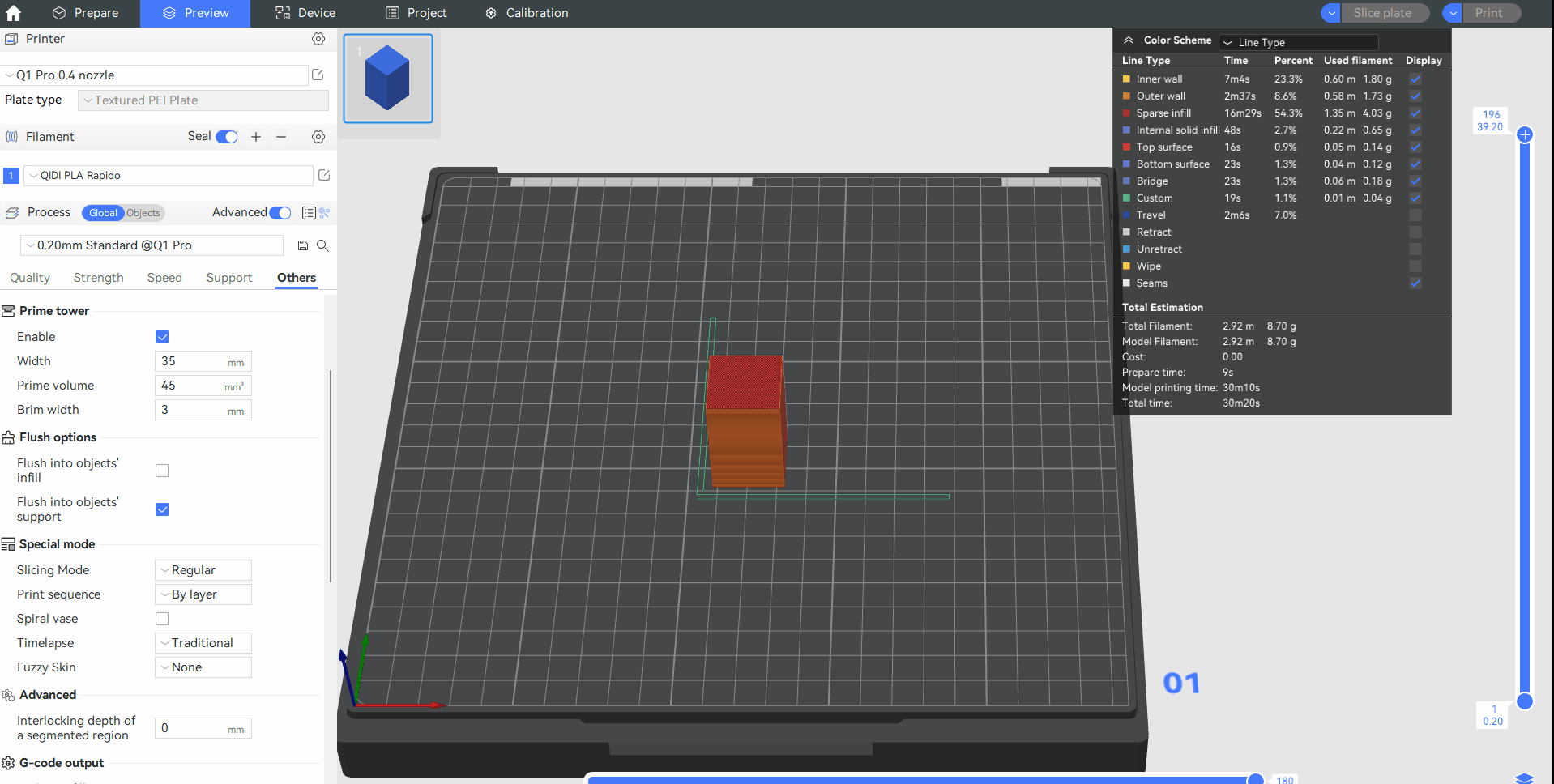Open the Calibration tab
This screenshot has height=784, width=1554.
527,13
